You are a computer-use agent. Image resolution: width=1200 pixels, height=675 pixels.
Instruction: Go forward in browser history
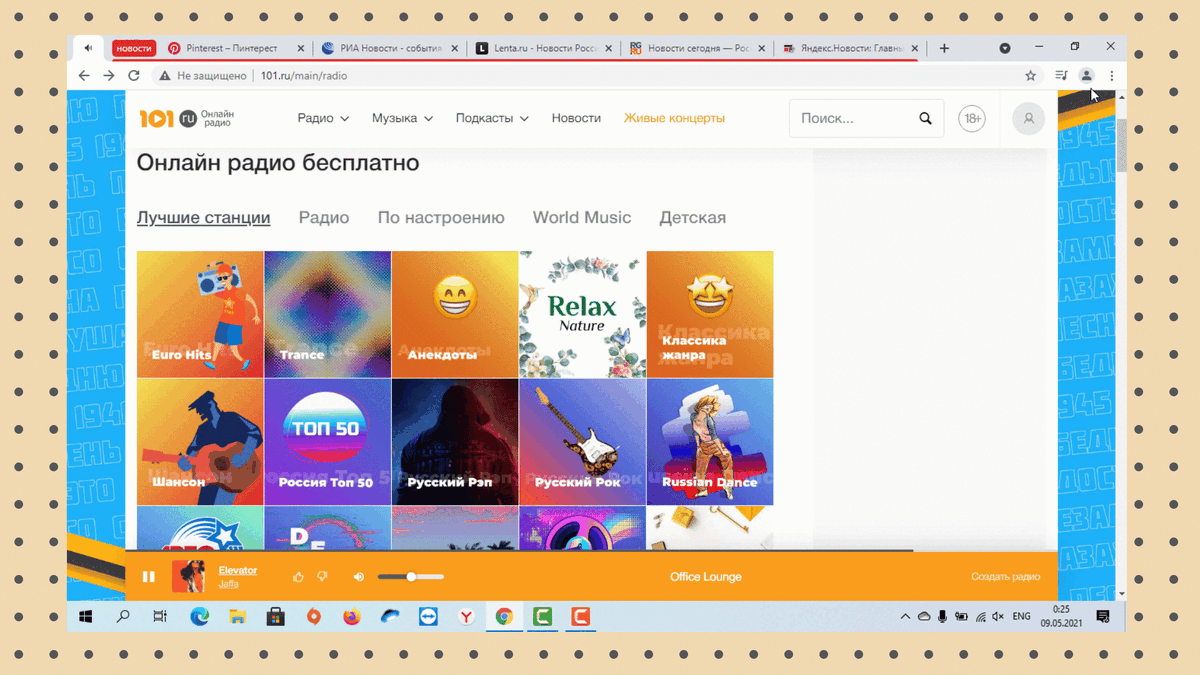(x=109, y=76)
